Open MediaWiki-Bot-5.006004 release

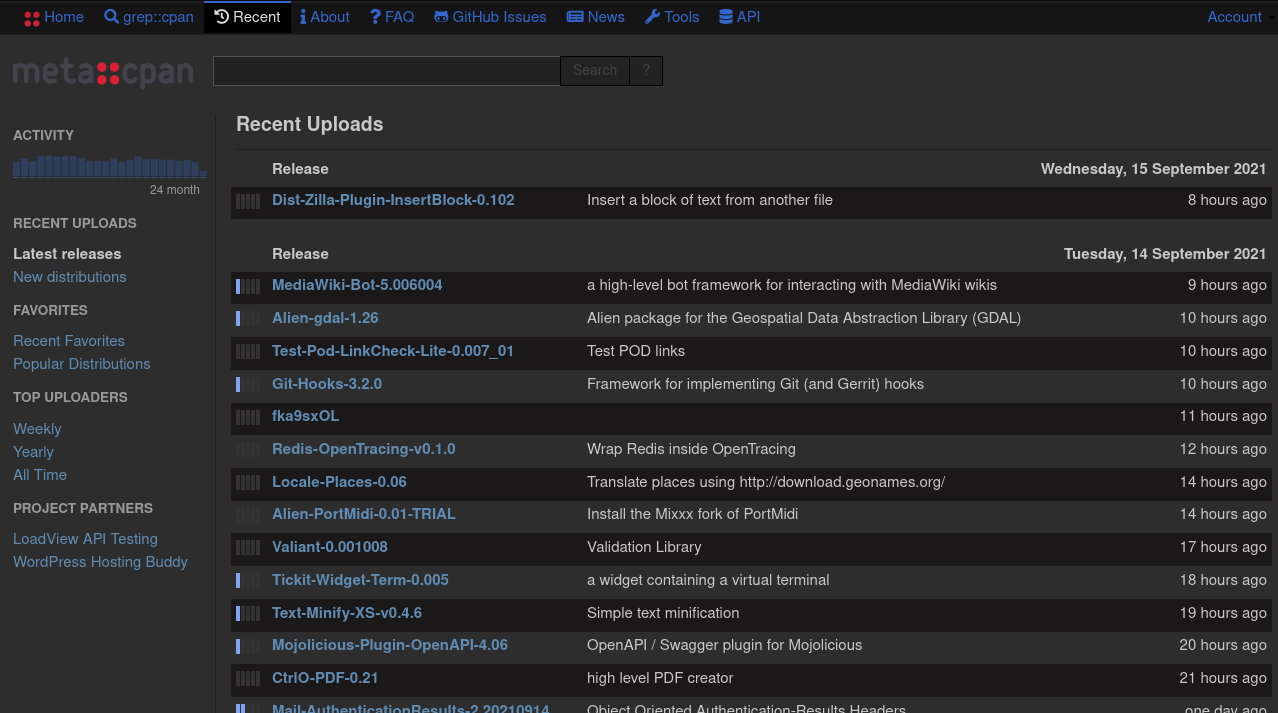pyautogui.click(x=357, y=285)
